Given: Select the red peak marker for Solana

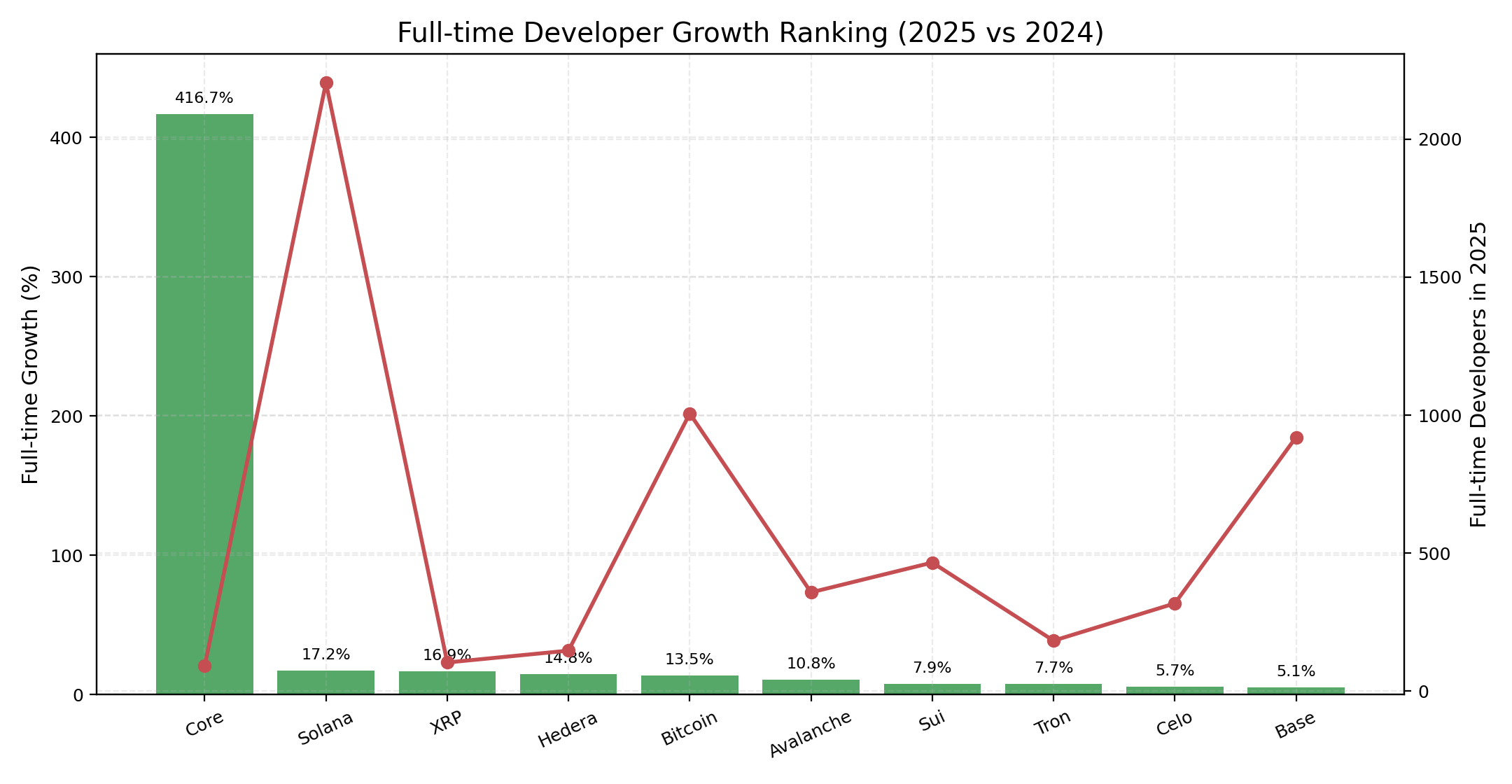Looking at the screenshot, I should (326, 83).
